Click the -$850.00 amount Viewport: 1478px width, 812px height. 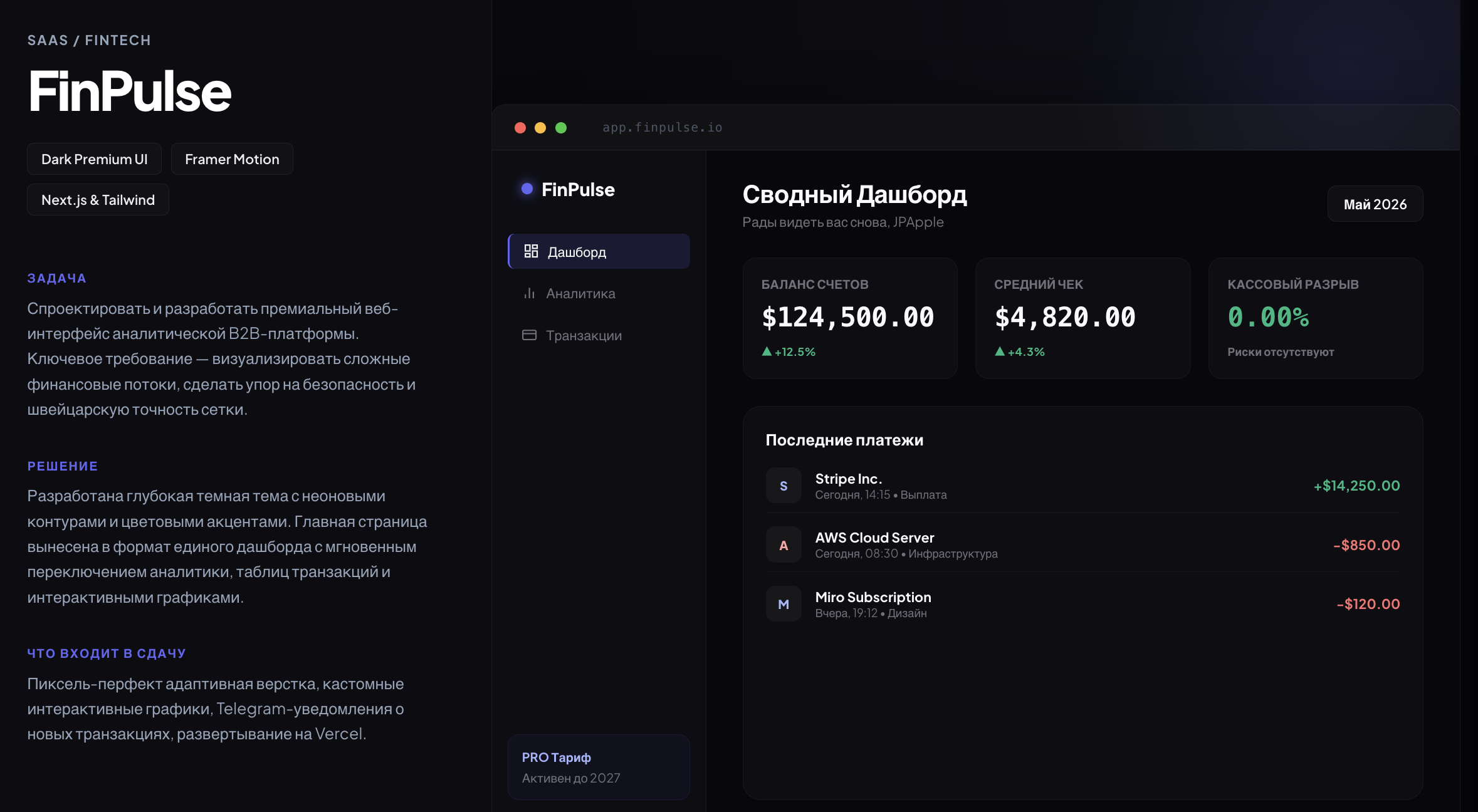point(1366,545)
